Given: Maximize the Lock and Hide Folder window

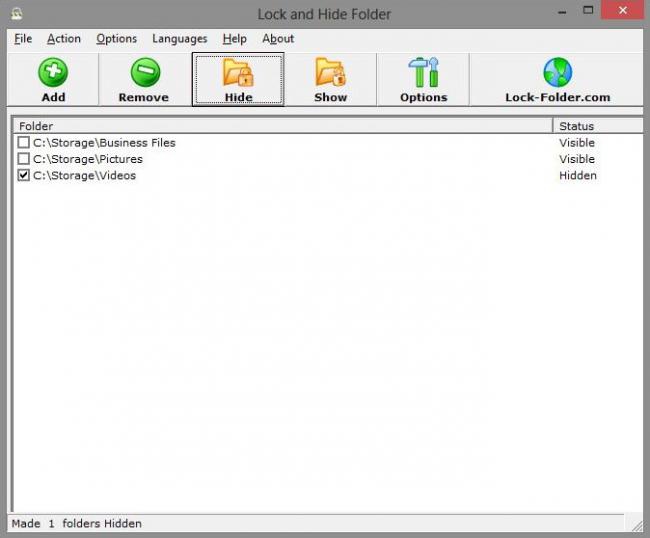Looking at the screenshot, I should (x=588, y=10).
